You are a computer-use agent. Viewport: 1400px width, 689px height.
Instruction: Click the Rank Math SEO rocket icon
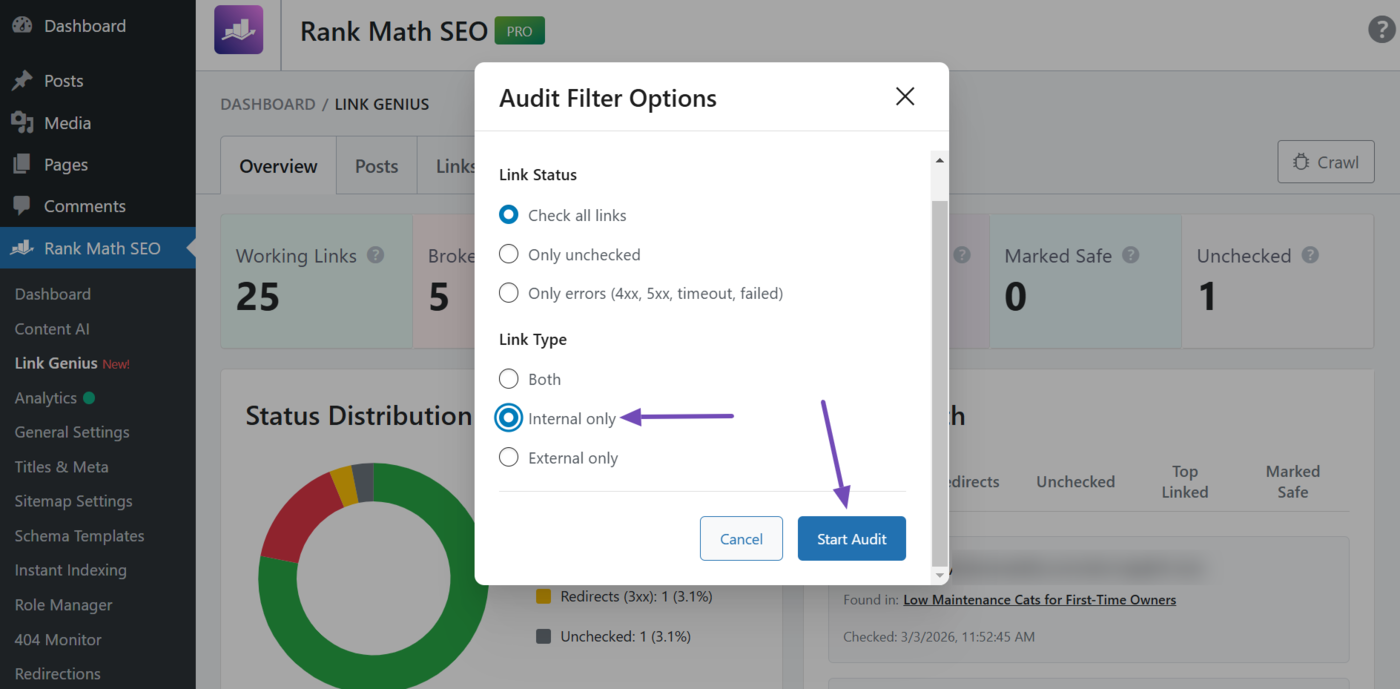22,248
